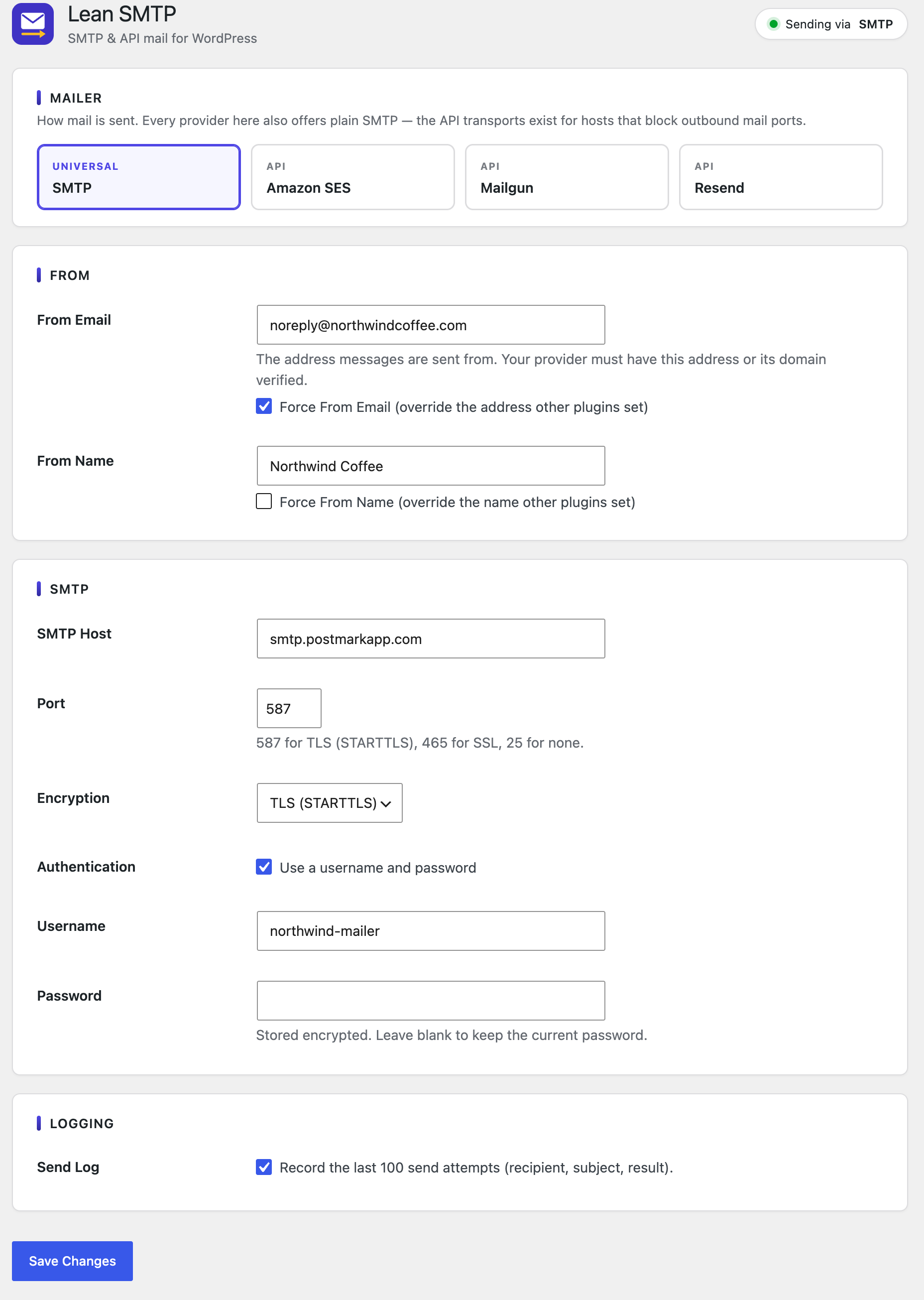The height and width of the screenshot is (1300, 924).
Task: Focus the Port number field
Action: pyautogui.click(x=289, y=708)
